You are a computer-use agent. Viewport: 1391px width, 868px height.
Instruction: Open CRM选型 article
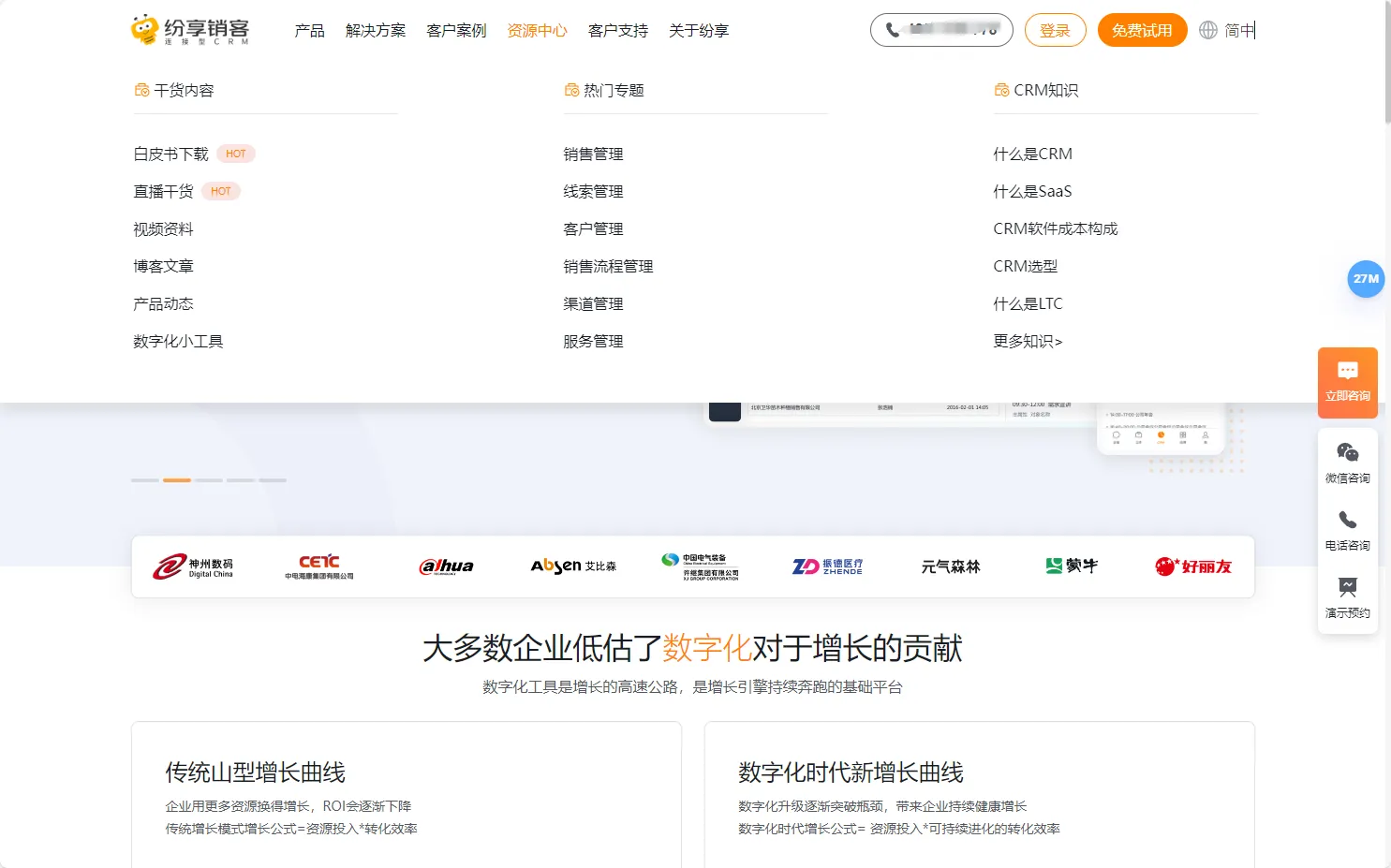click(1025, 266)
